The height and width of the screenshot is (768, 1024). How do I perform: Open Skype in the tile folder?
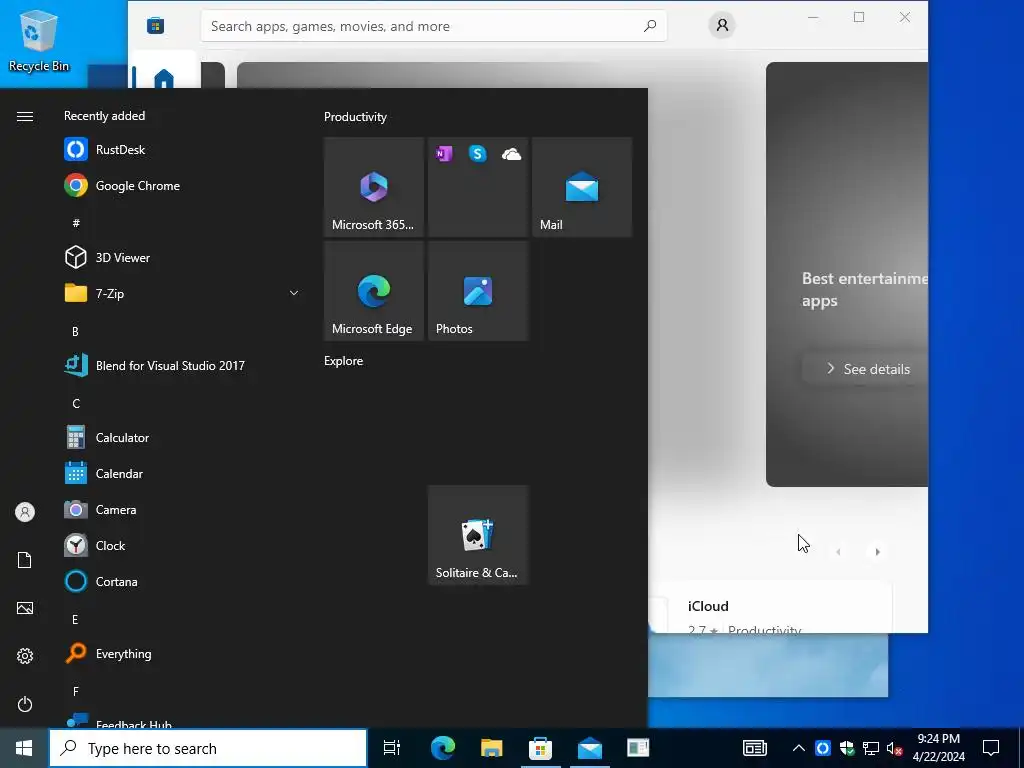(478, 154)
